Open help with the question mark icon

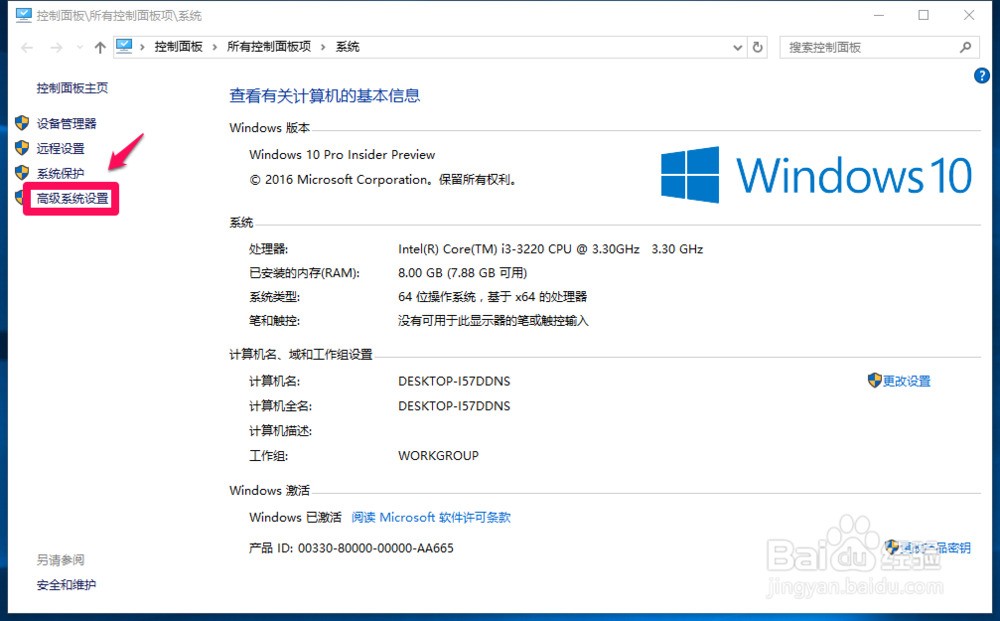click(x=982, y=76)
